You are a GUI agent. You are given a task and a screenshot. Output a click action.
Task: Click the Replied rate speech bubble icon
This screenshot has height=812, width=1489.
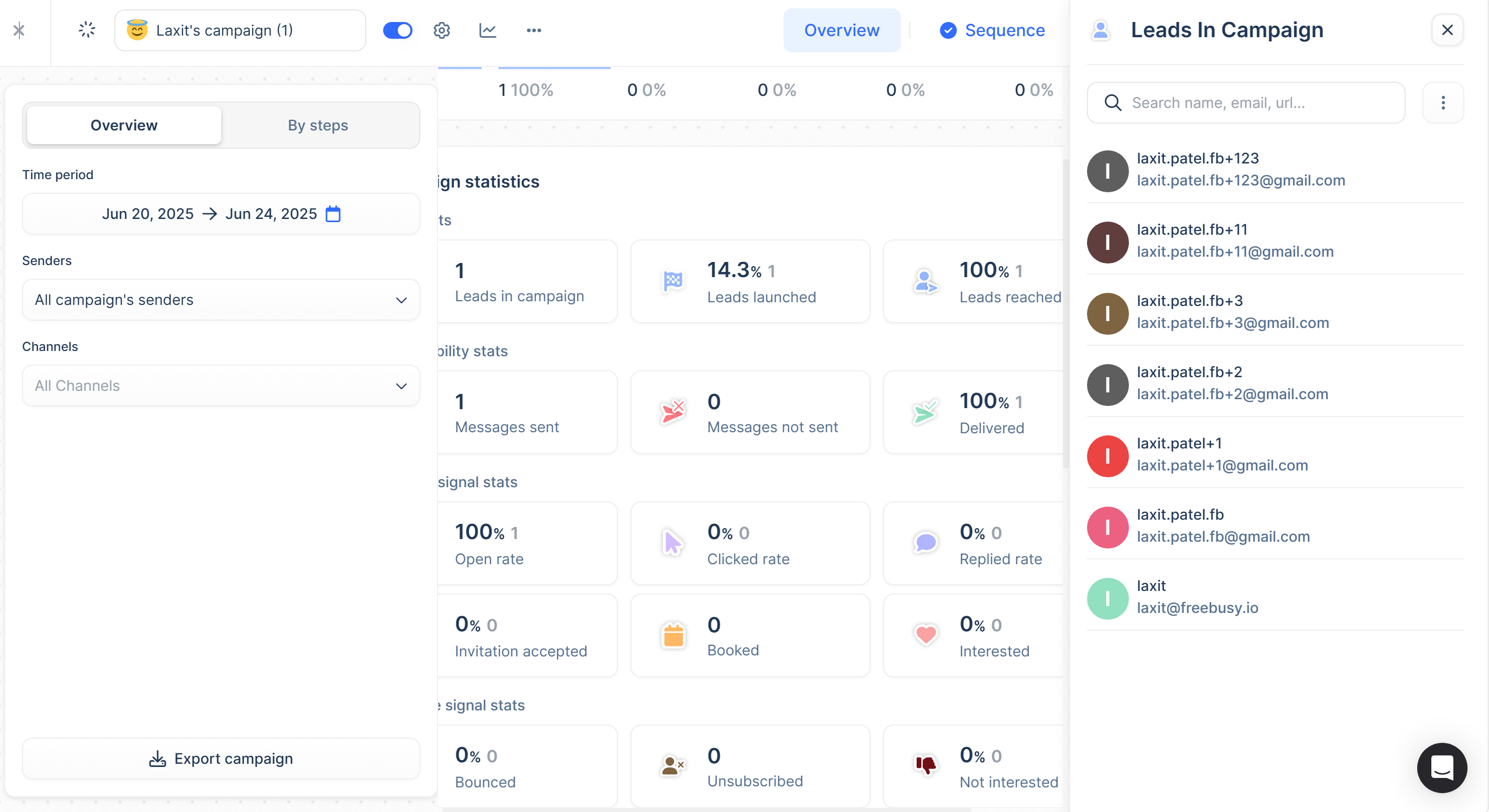click(926, 543)
